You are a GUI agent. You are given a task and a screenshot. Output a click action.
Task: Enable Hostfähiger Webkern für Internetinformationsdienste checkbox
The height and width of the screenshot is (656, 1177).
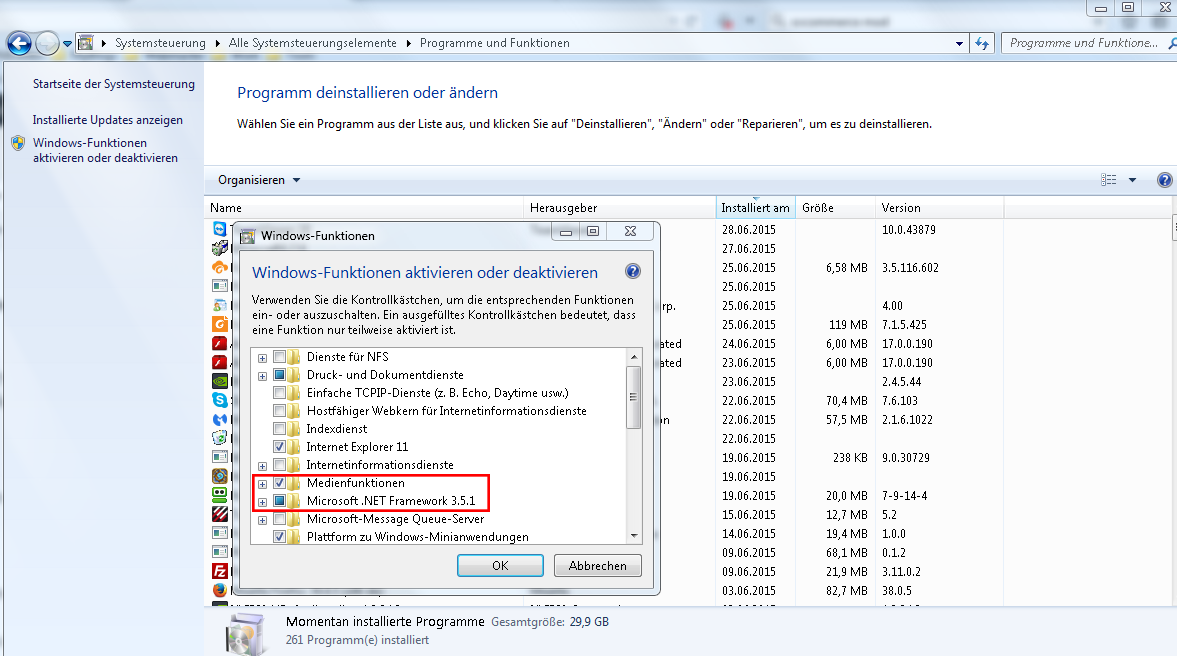point(279,411)
